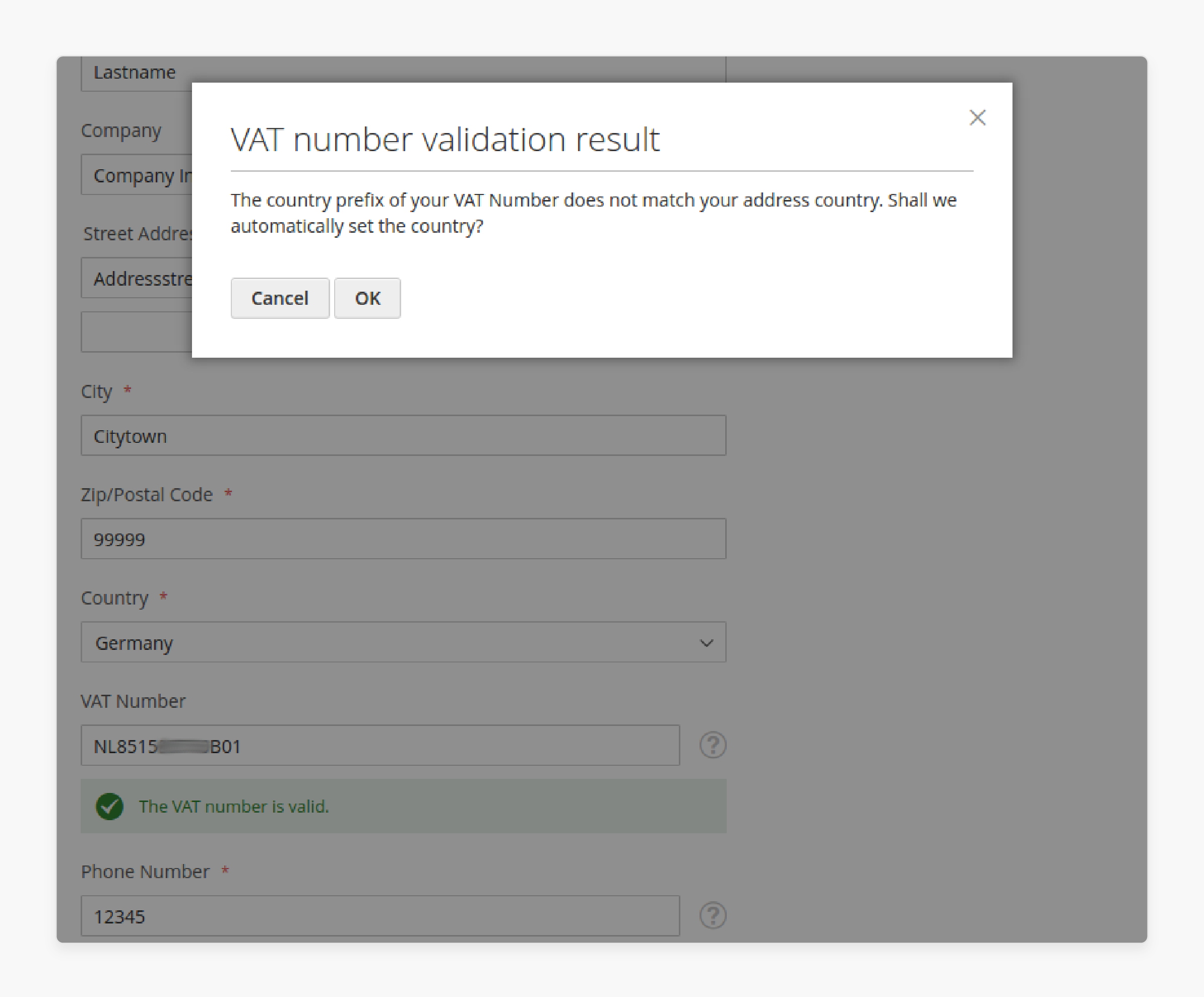
Task: Click the empty second street address field
Action: click(137, 332)
